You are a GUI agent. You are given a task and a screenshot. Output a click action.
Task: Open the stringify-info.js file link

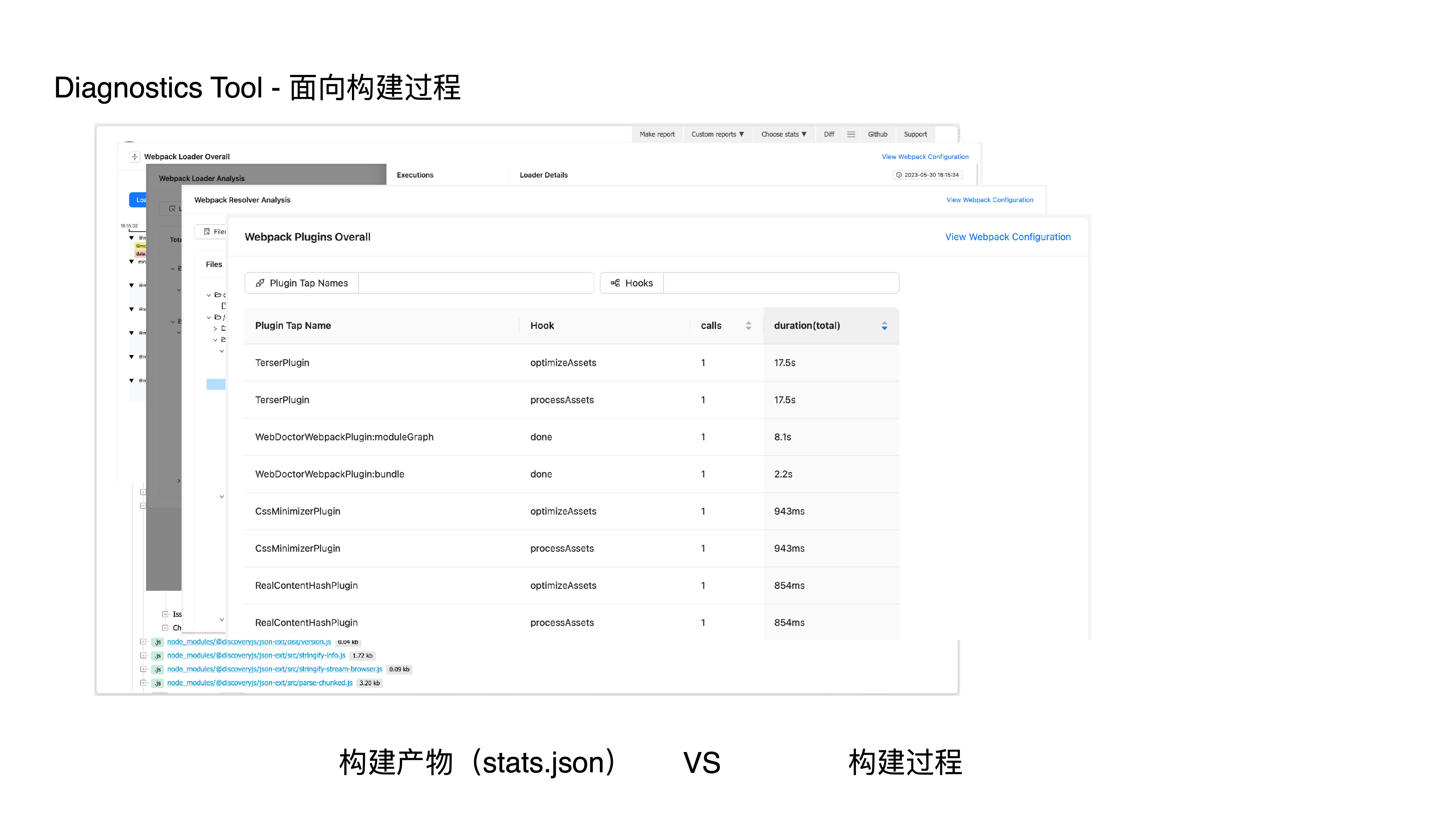tap(256, 656)
